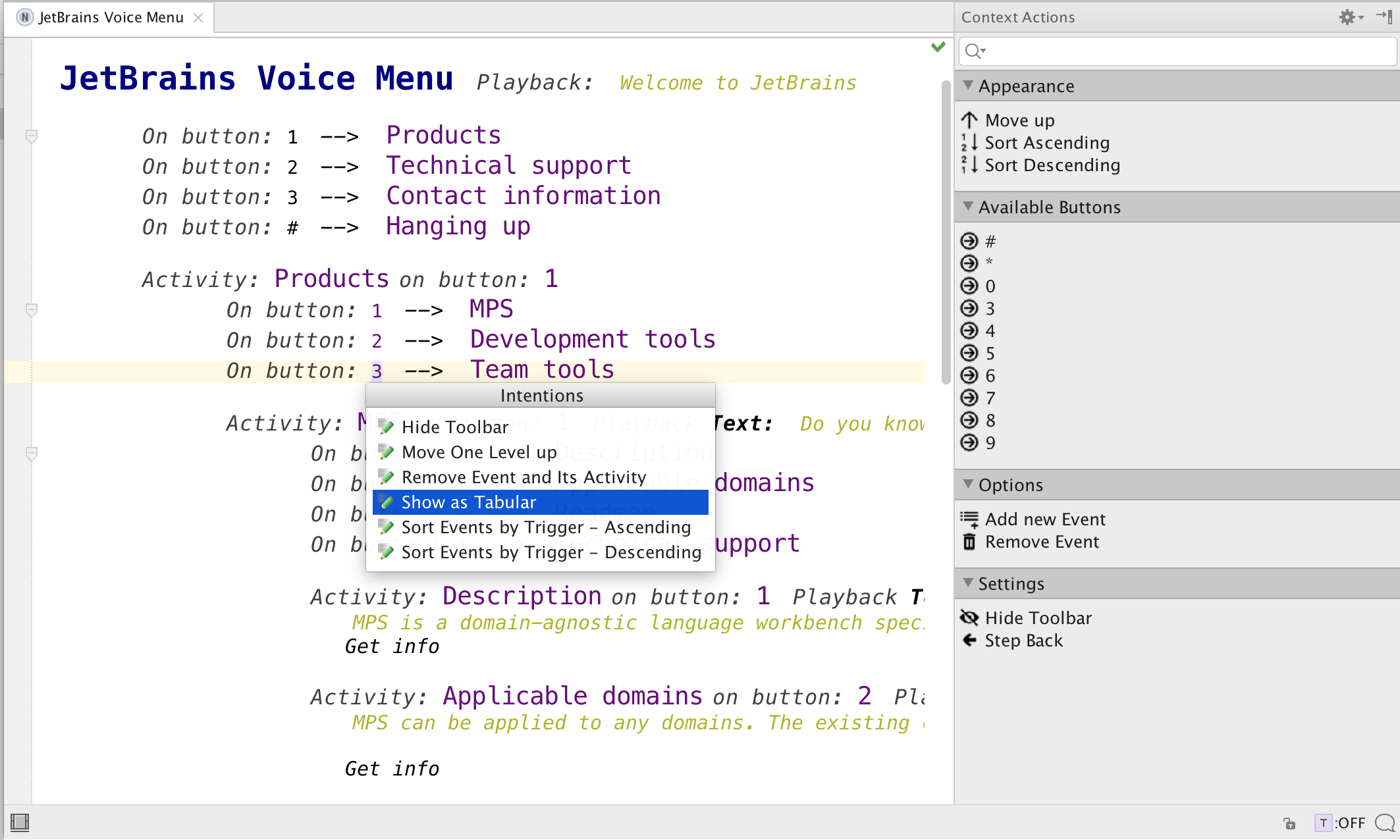Click the Hide Toolbar eye icon in Settings

969,618
